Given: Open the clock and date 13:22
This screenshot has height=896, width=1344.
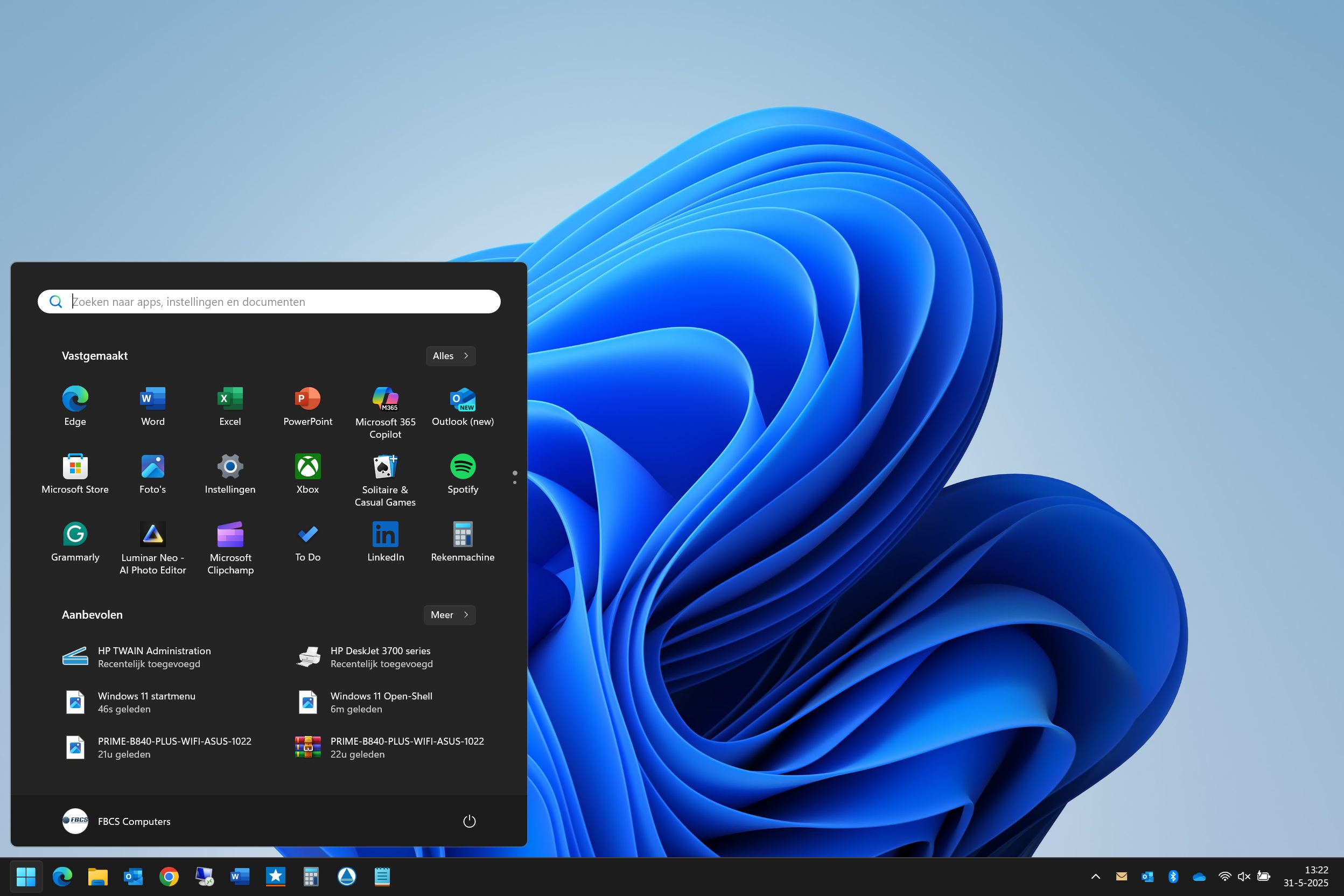Looking at the screenshot, I should tap(1306, 876).
